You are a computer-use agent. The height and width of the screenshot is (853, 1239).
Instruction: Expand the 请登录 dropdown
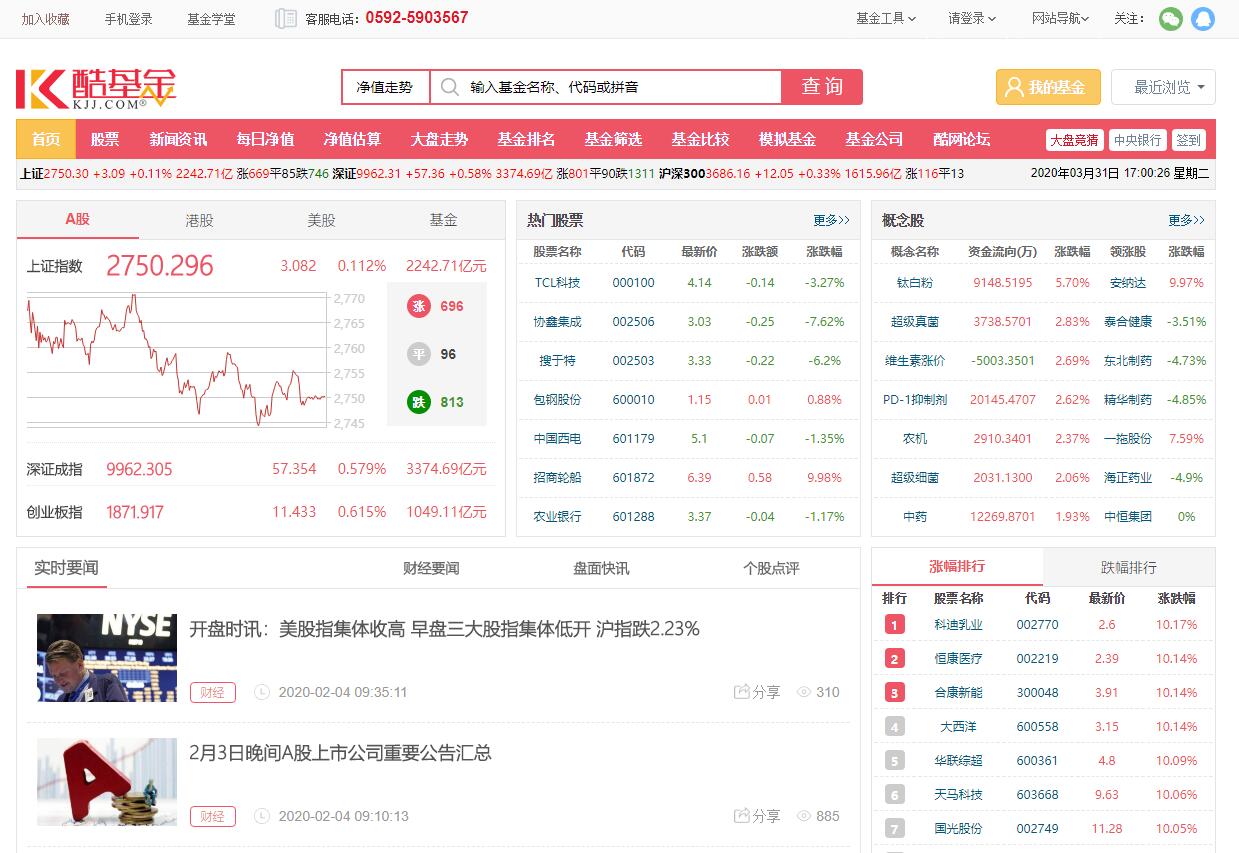click(x=973, y=18)
